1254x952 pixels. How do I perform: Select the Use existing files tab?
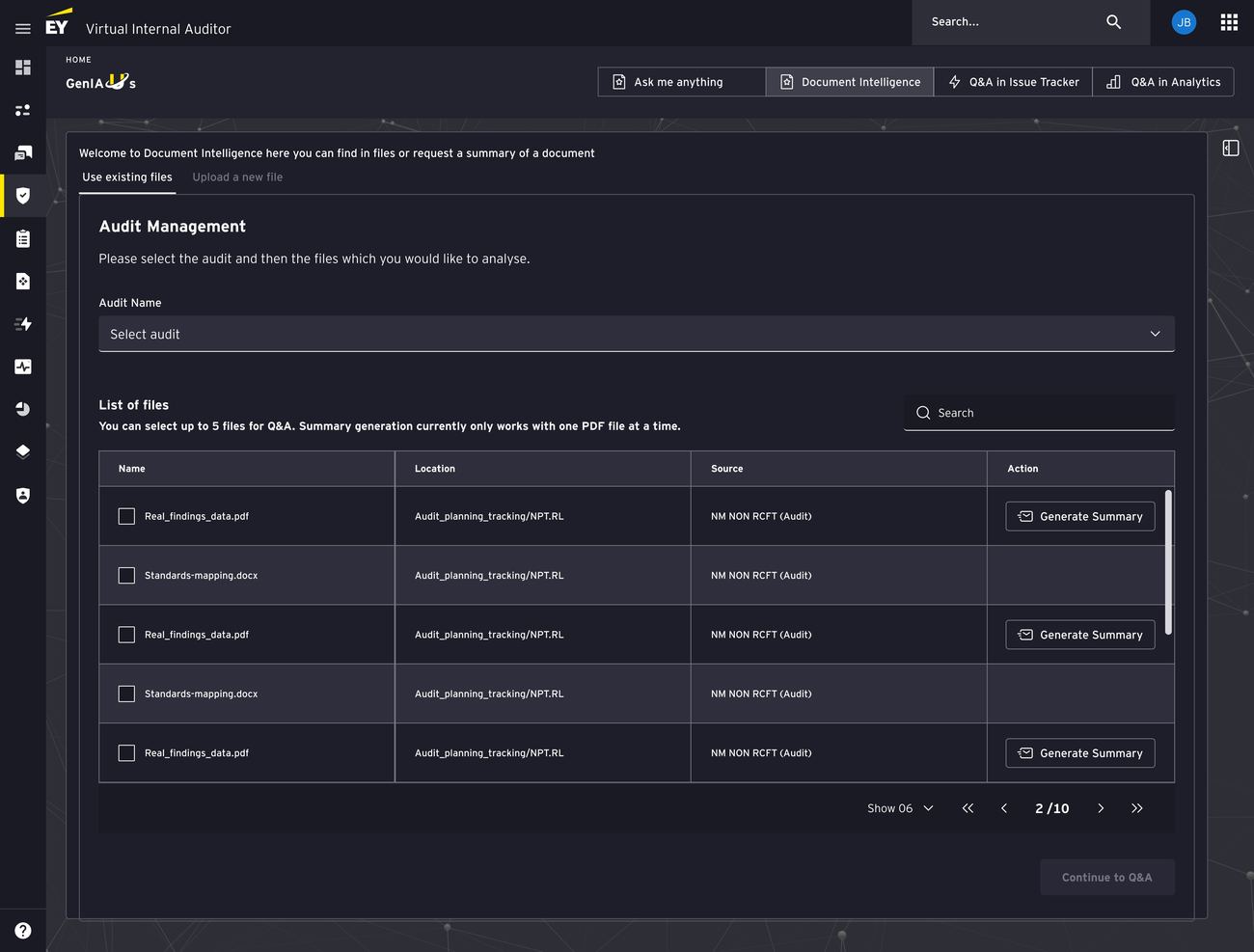click(x=127, y=177)
